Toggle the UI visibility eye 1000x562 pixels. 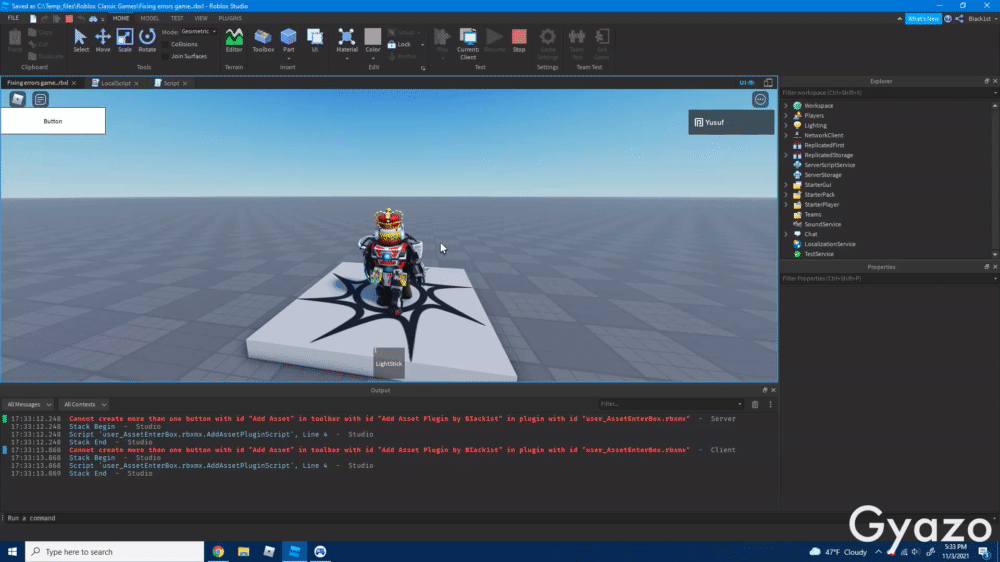pos(747,83)
